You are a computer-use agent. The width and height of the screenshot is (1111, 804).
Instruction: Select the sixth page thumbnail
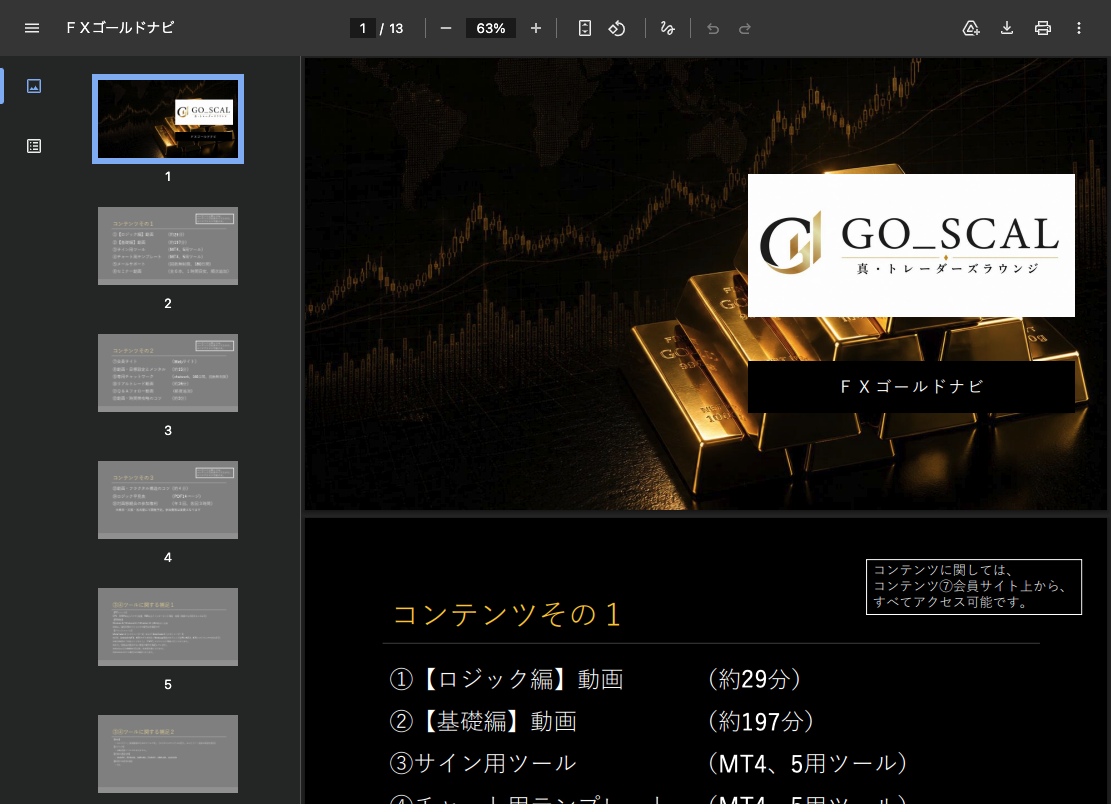click(168, 754)
